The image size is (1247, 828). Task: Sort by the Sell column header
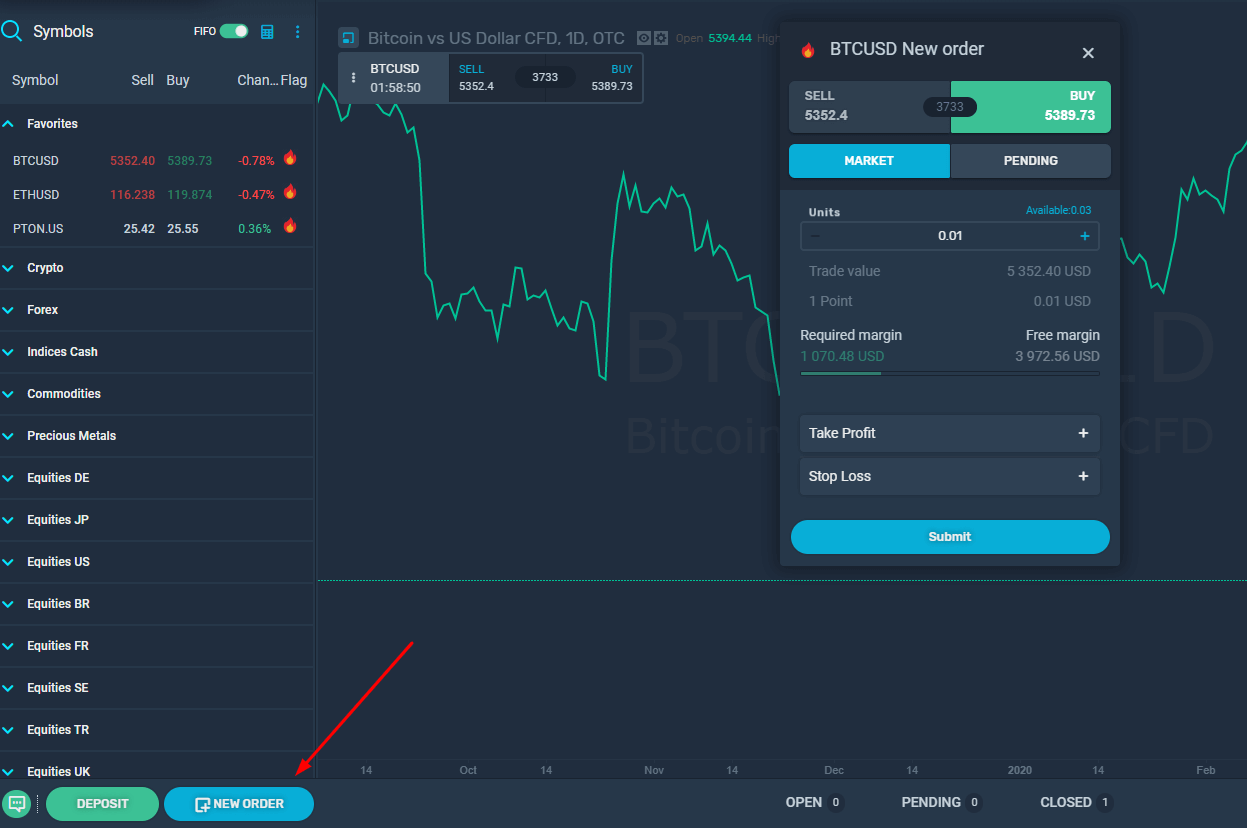[x=143, y=80]
